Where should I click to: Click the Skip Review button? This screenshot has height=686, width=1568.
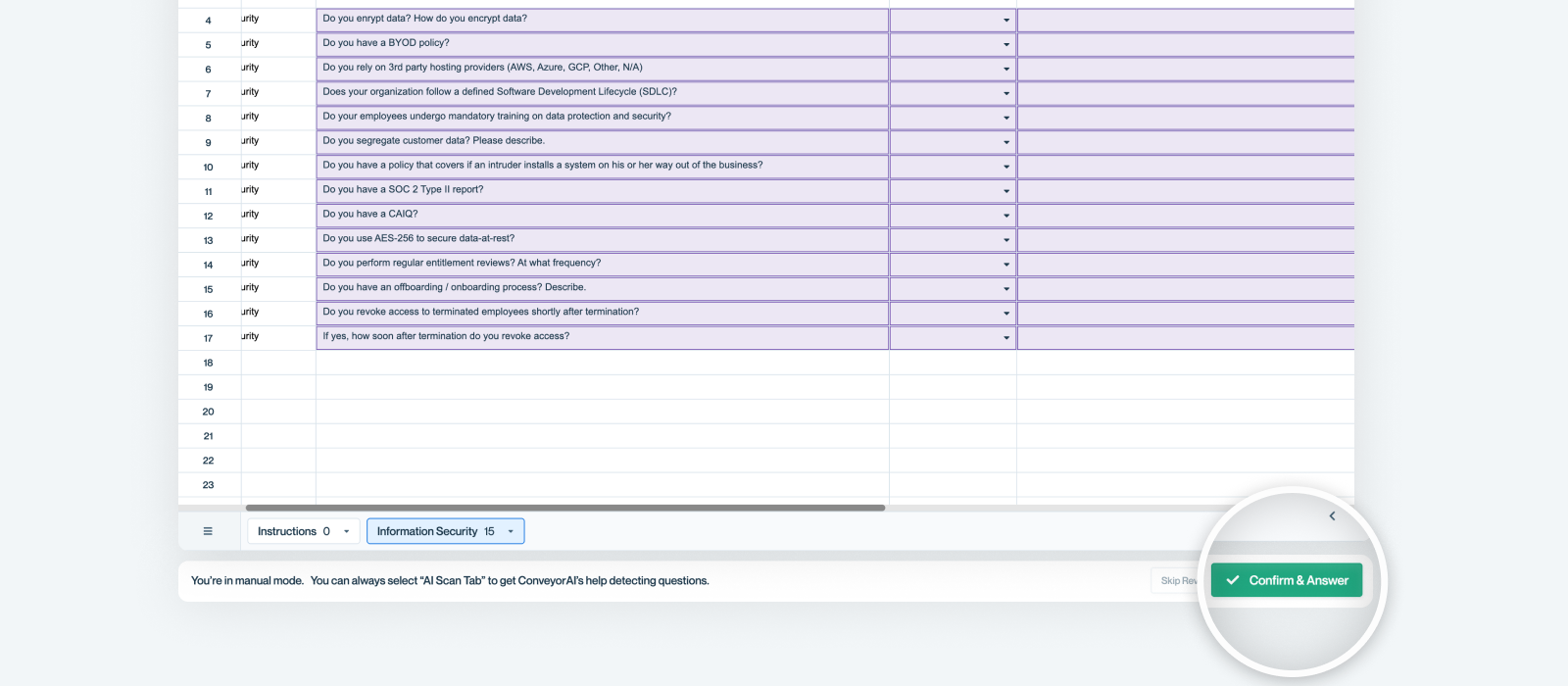click(1176, 581)
